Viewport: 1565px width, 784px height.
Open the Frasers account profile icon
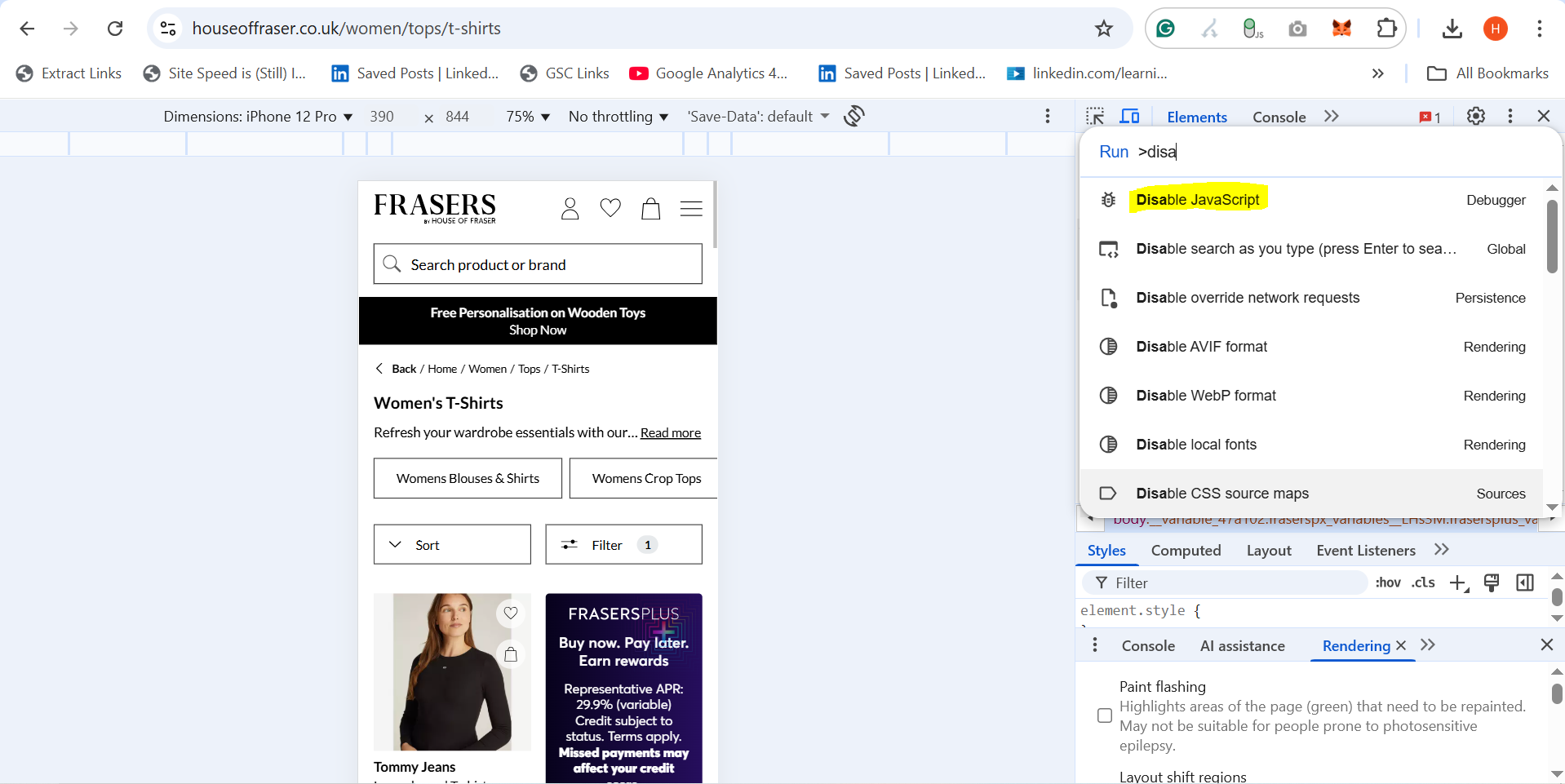coord(570,209)
